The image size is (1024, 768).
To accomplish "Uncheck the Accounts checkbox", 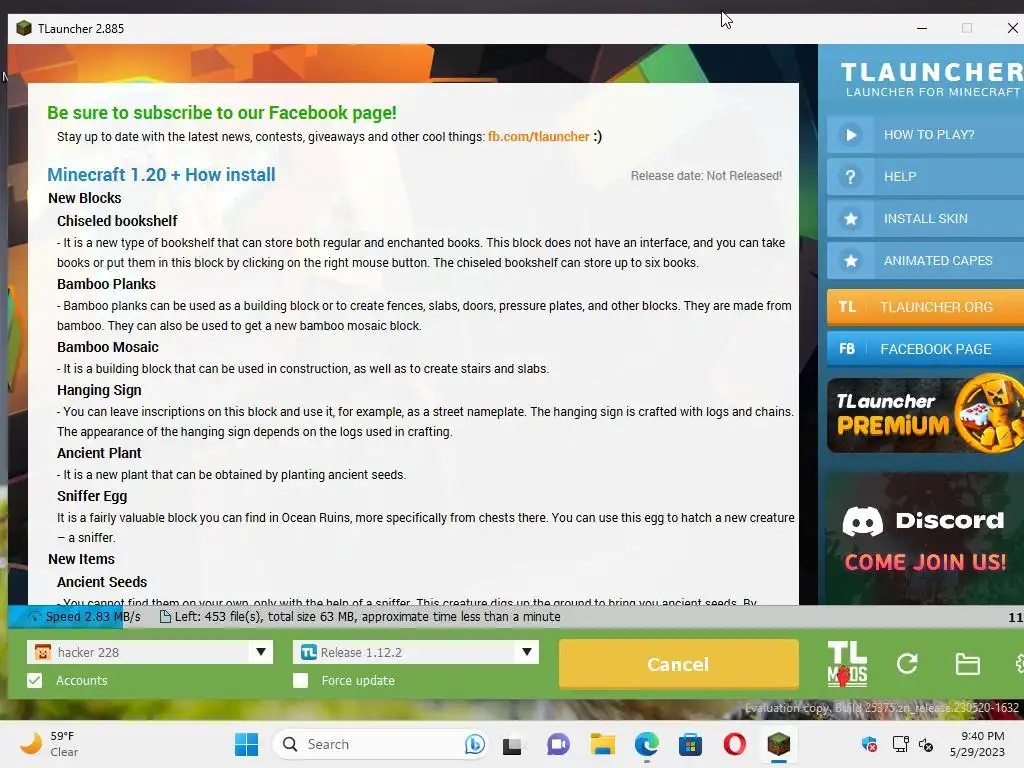I will point(35,680).
